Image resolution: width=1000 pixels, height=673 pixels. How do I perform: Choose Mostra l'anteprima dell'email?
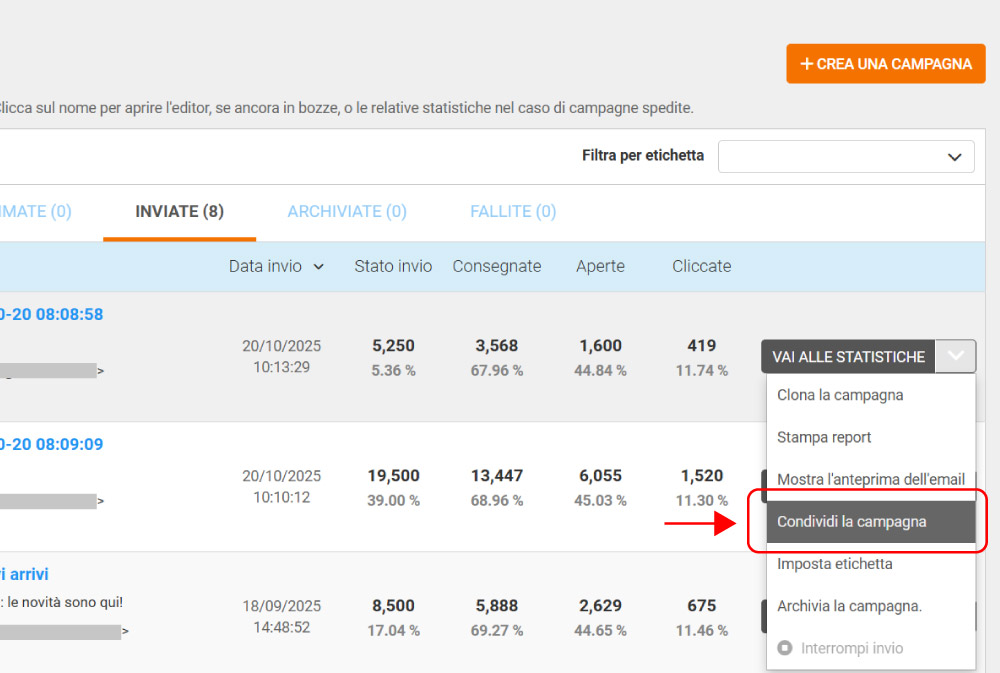(x=871, y=479)
